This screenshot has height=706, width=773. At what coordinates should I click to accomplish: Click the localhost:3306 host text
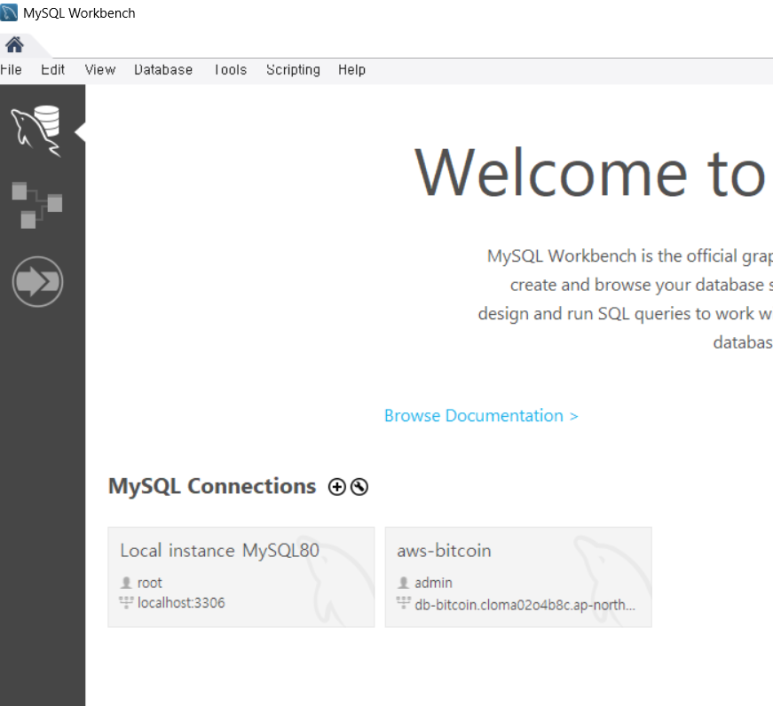(181, 603)
